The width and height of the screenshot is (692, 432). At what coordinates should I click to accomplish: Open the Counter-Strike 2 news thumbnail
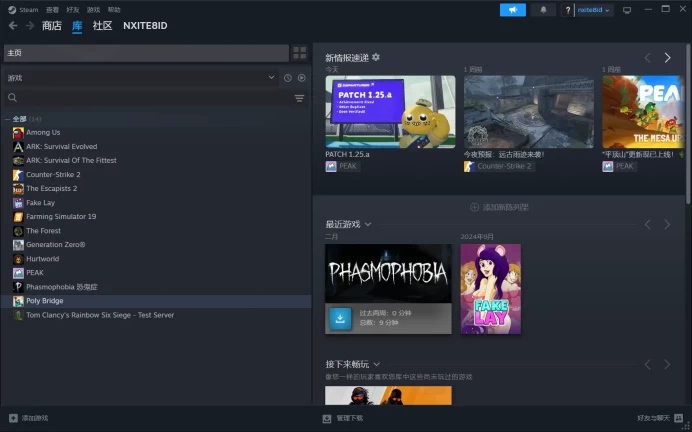[x=529, y=112]
